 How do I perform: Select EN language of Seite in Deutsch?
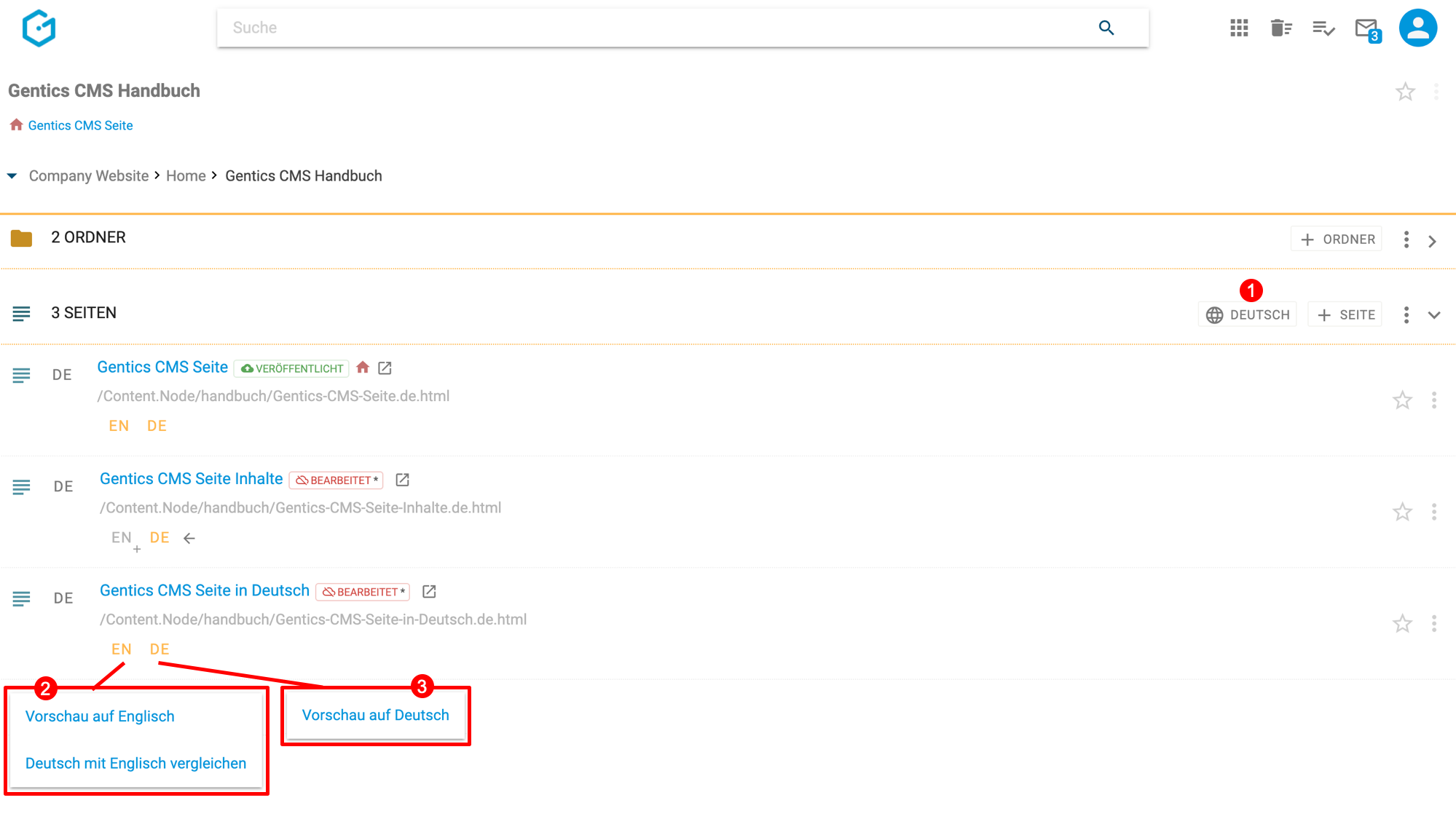(x=122, y=649)
